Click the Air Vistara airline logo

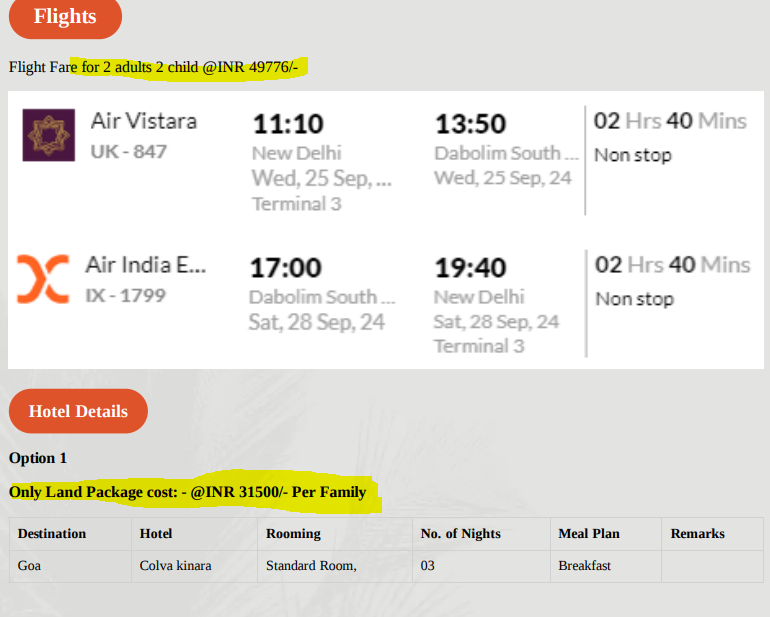[x=49, y=135]
